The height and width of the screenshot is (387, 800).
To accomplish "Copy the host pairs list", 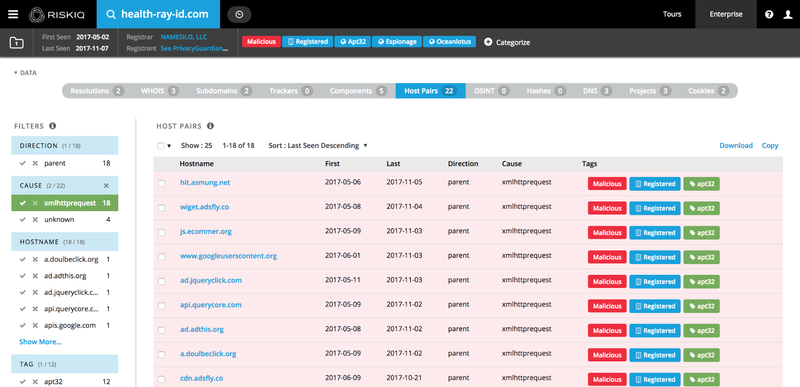I will click(770, 145).
